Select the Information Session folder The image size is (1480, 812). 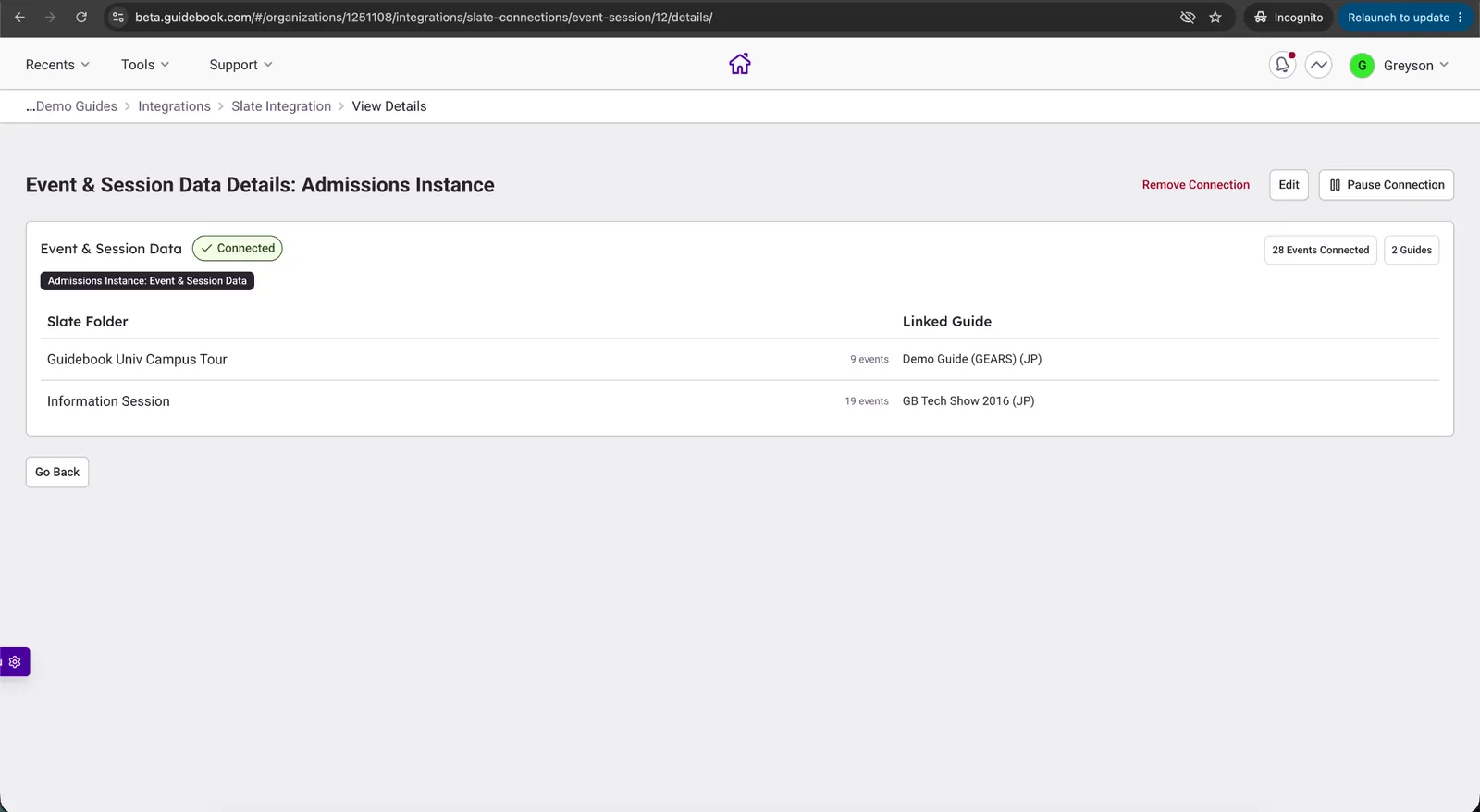click(x=108, y=401)
